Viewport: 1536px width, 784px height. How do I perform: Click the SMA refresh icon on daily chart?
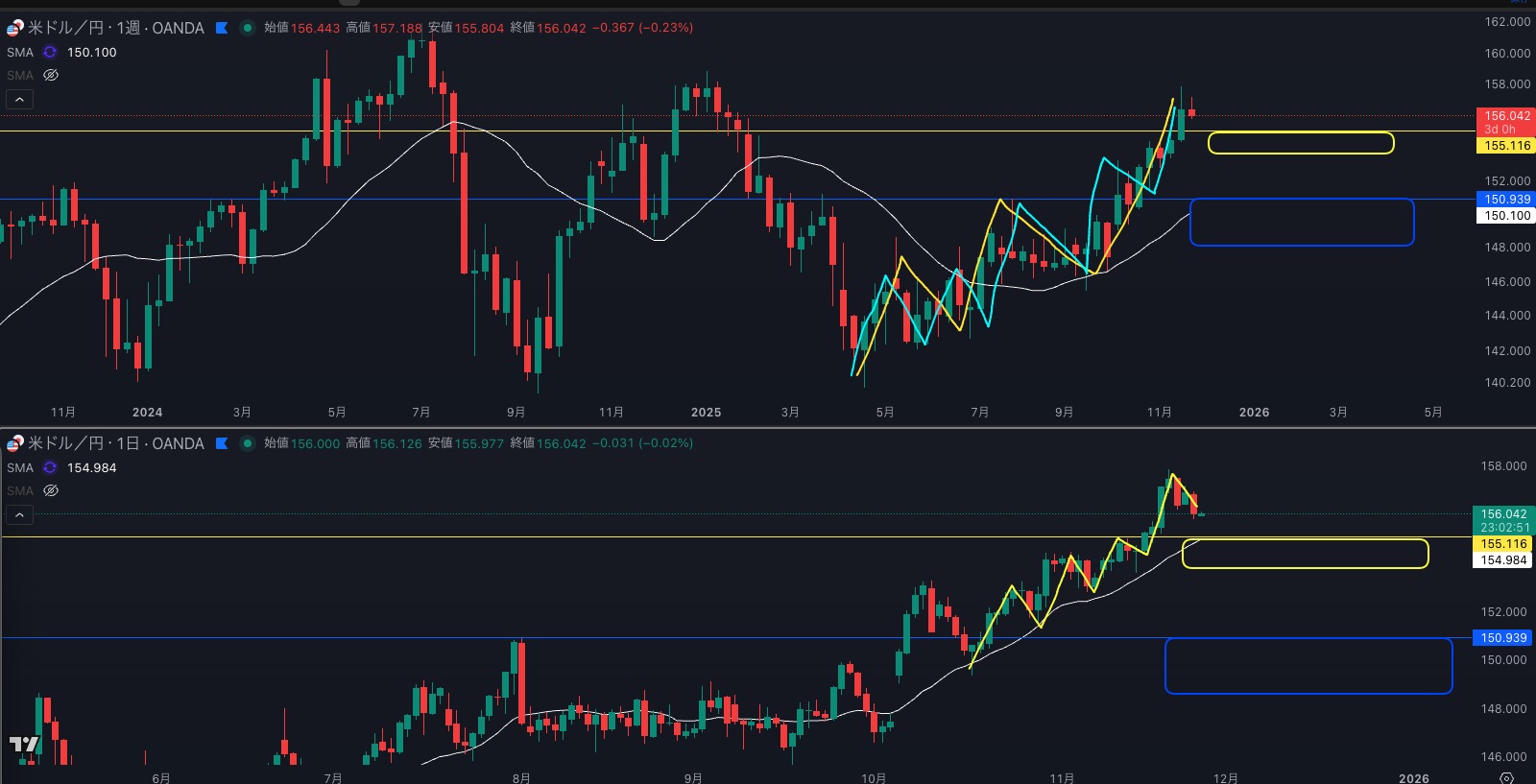(x=50, y=468)
